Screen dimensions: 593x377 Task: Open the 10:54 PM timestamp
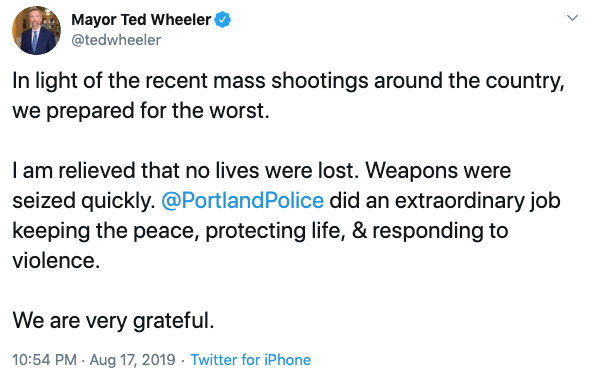(x=44, y=360)
